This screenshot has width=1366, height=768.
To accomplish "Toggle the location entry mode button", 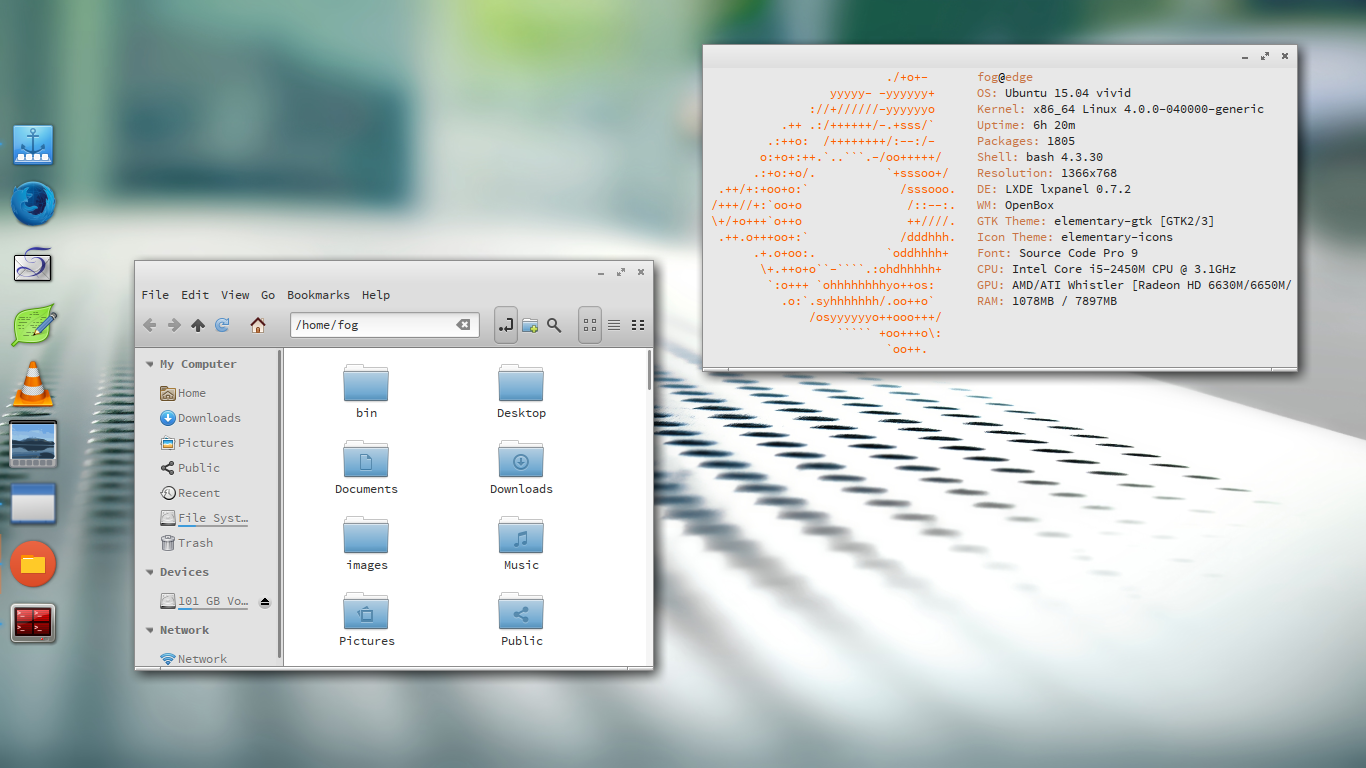I will click(506, 325).
